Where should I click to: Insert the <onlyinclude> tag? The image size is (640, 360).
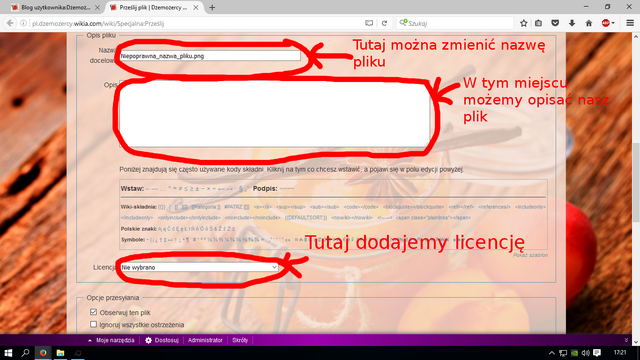click(x=189, y=218)
